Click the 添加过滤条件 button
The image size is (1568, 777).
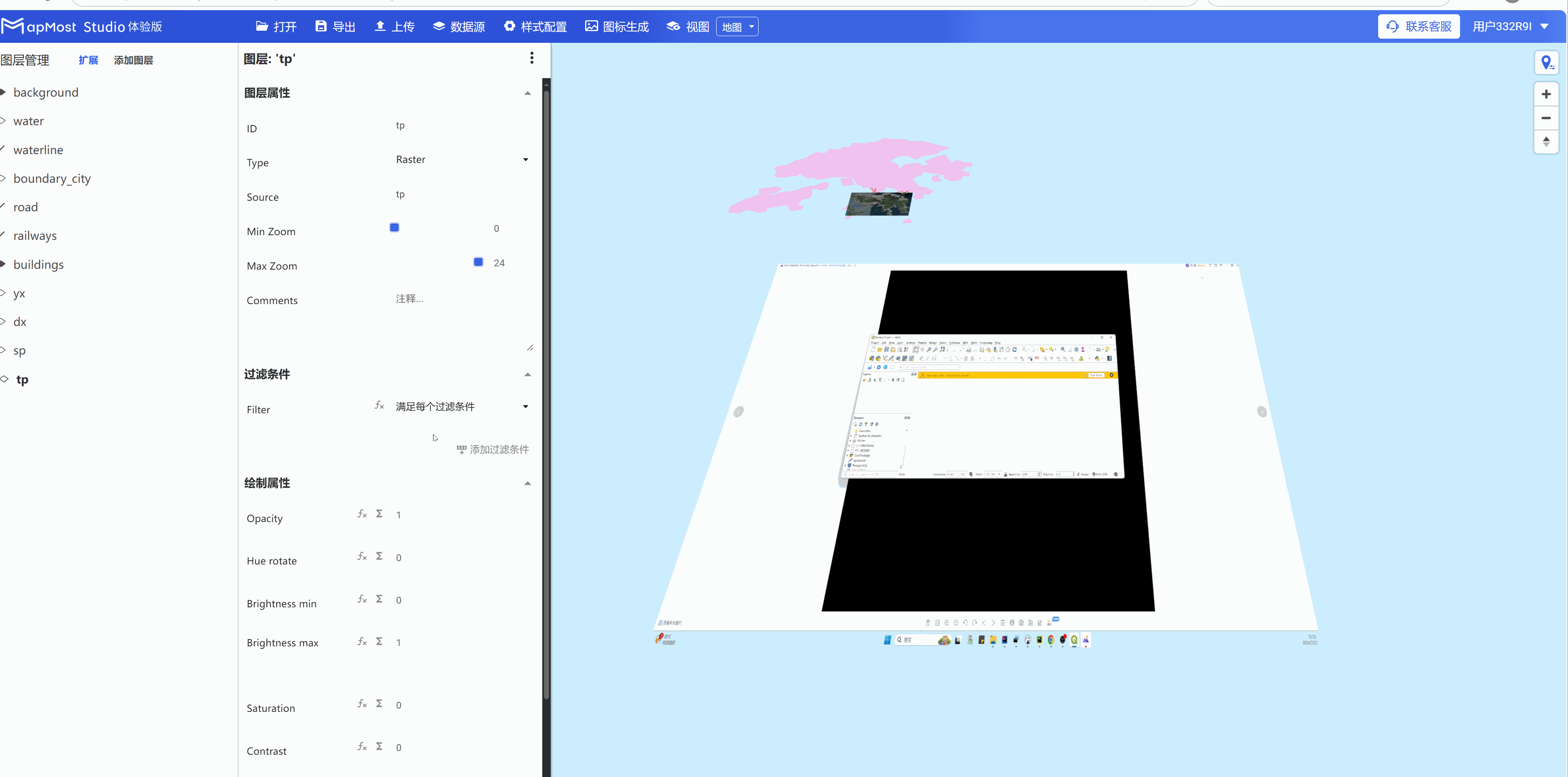[x=493, y=449]
